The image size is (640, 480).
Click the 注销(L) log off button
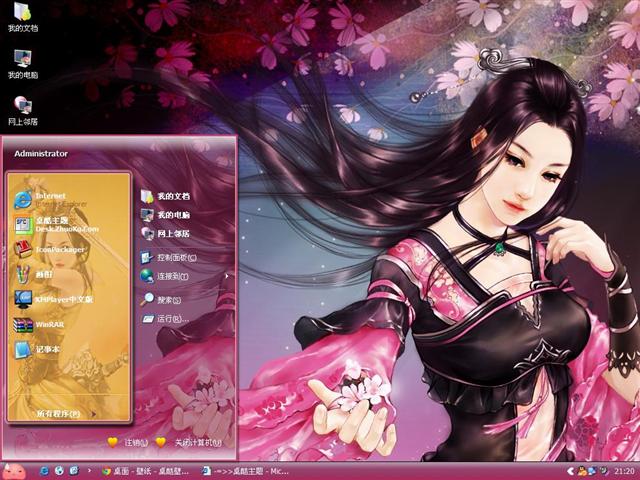point(128,442)
